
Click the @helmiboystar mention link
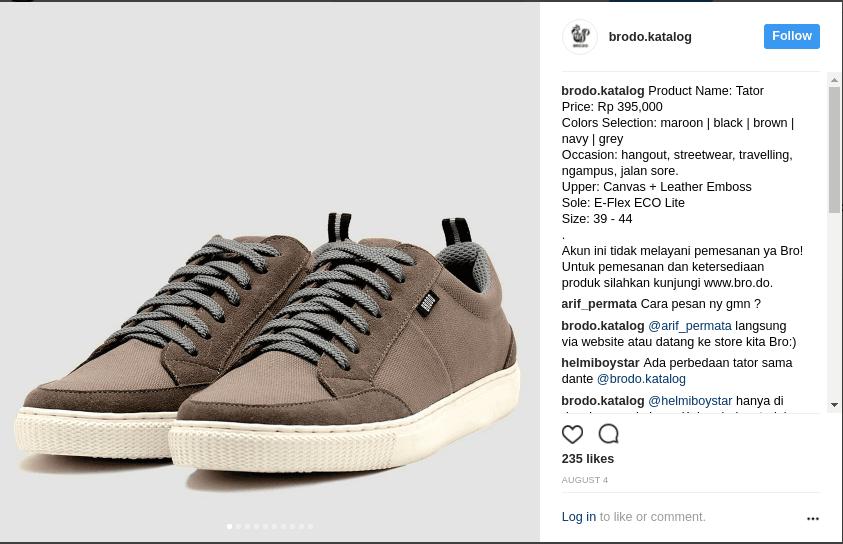690,401
